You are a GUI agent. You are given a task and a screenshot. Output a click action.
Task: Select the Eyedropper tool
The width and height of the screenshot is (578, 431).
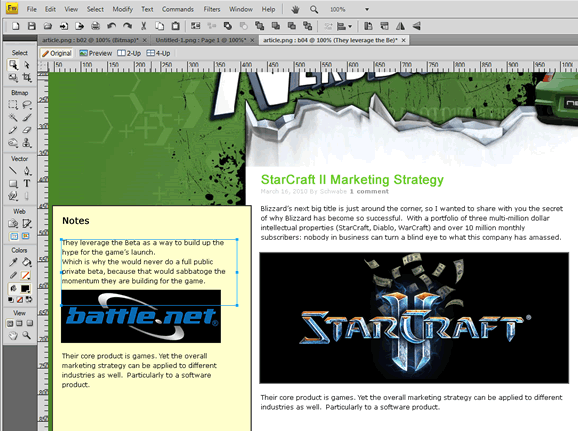13,263
